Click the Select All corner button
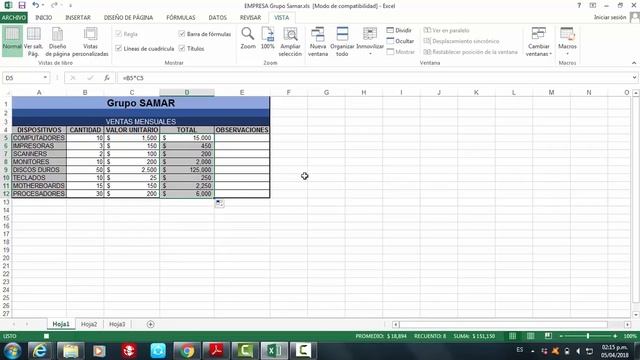 6,93
